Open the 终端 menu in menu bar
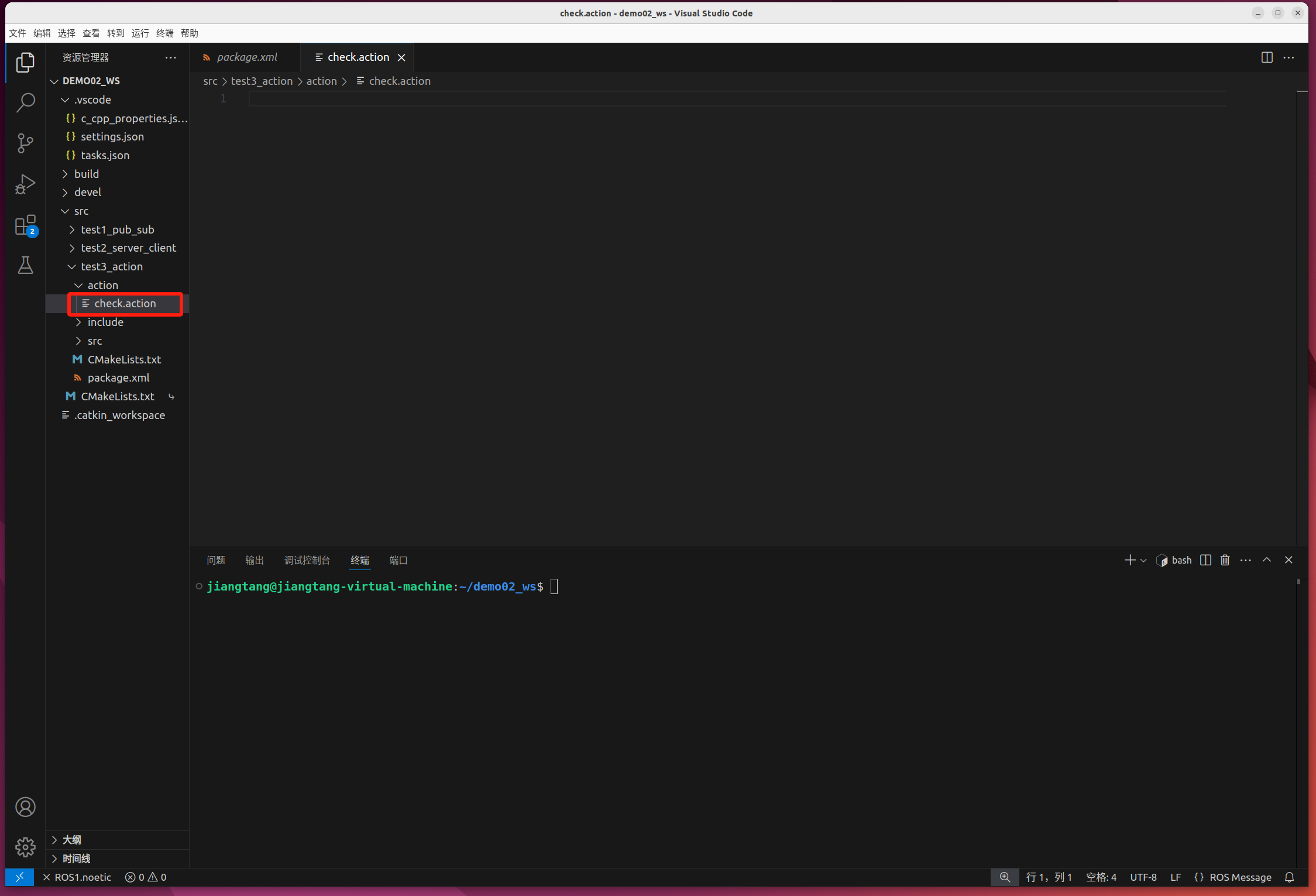Viewport: 1316px width, 896px height. point(164,33)
